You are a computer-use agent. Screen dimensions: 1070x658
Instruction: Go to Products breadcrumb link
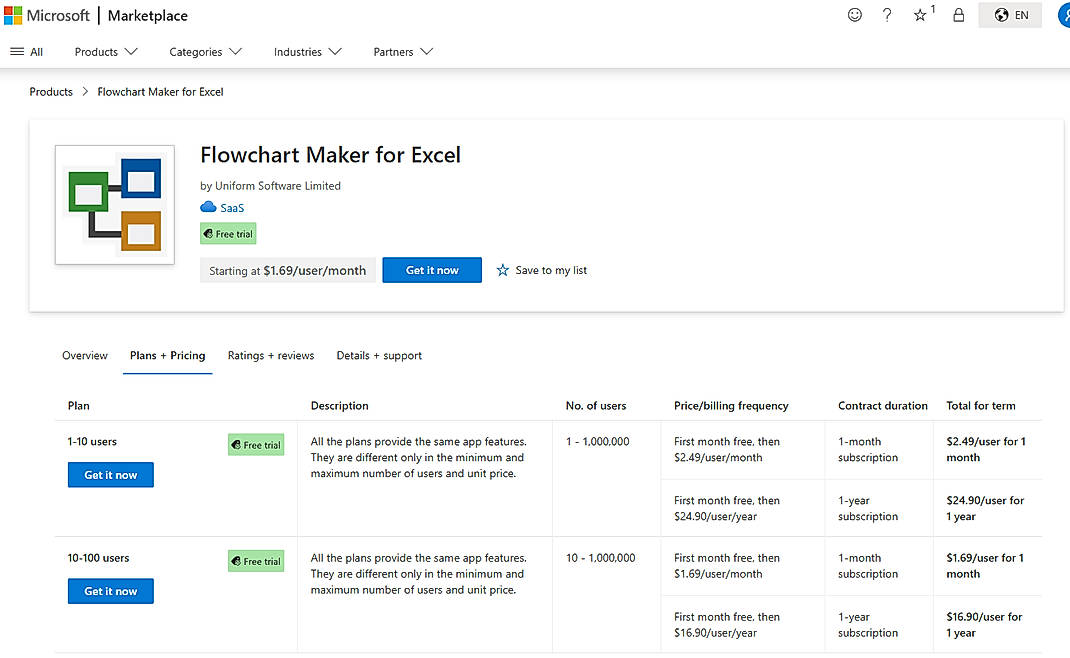point(50,91)
